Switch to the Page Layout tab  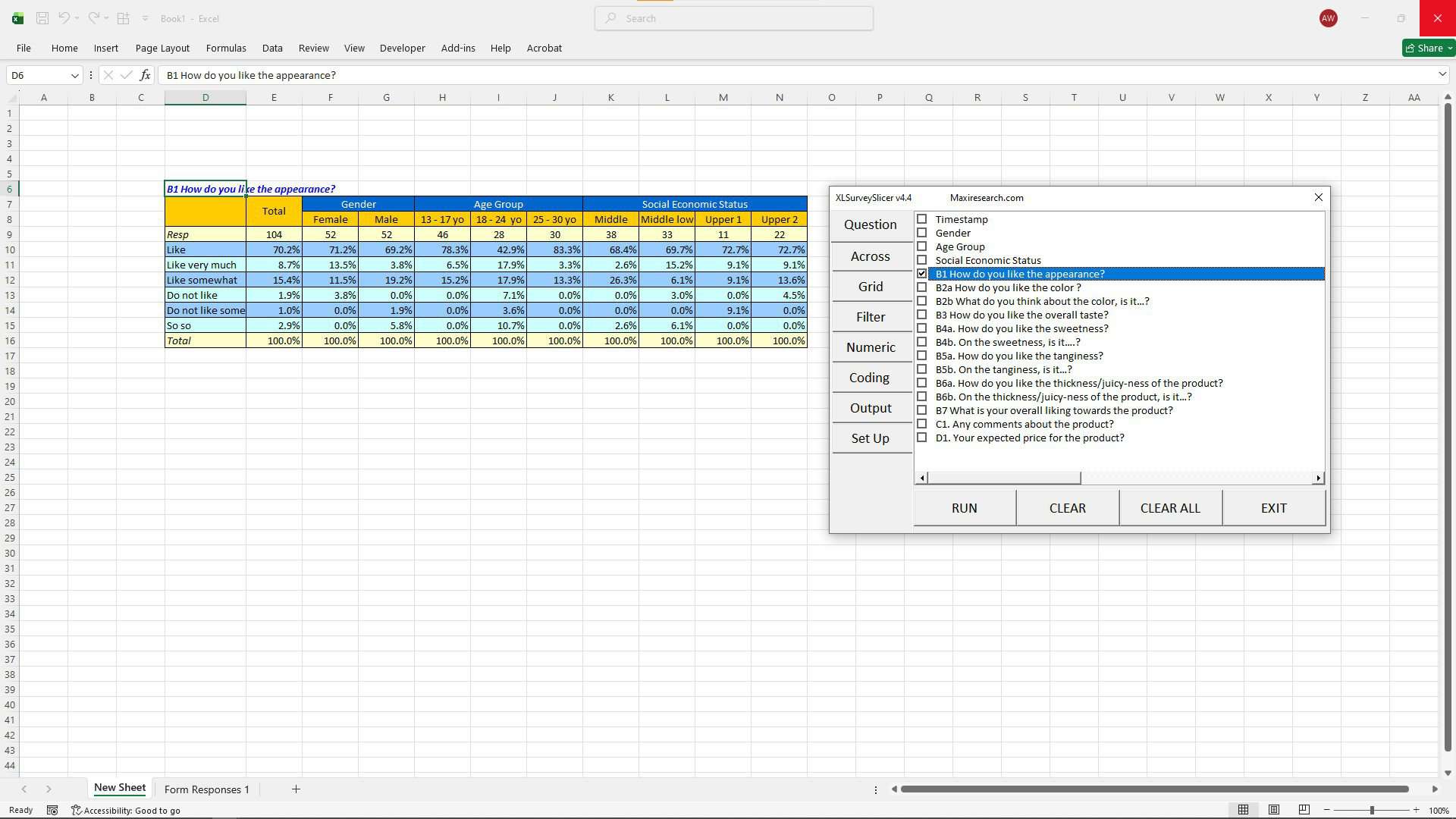[x=162, y=48]
